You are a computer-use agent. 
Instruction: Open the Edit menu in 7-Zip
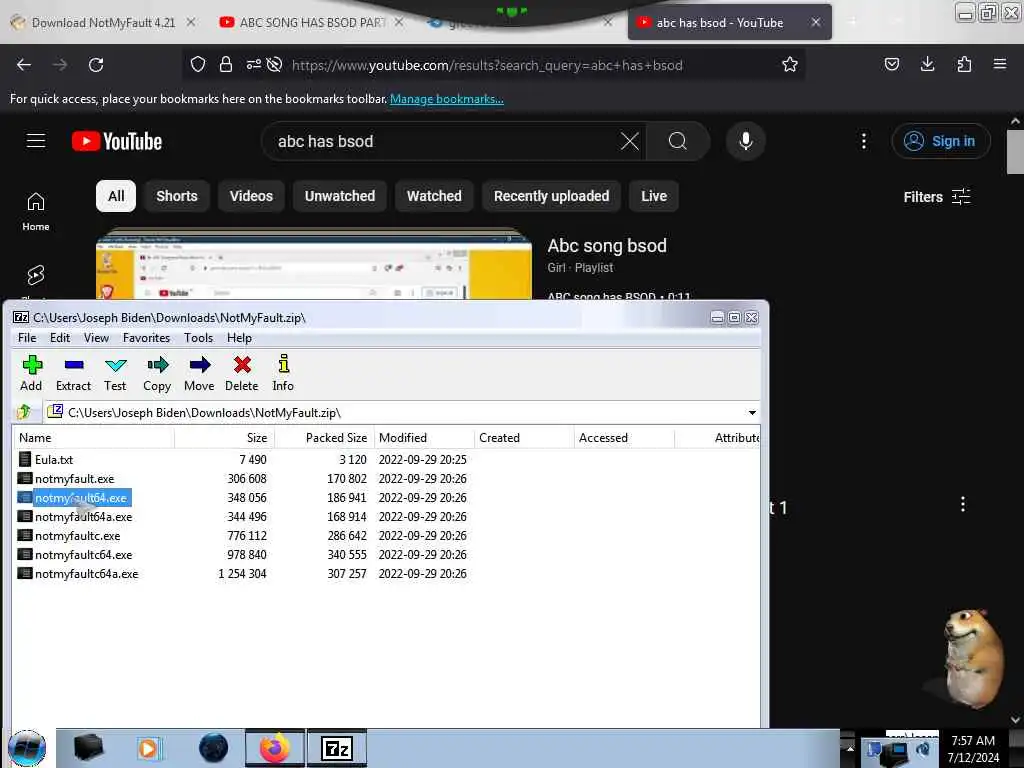pos(59,338)
